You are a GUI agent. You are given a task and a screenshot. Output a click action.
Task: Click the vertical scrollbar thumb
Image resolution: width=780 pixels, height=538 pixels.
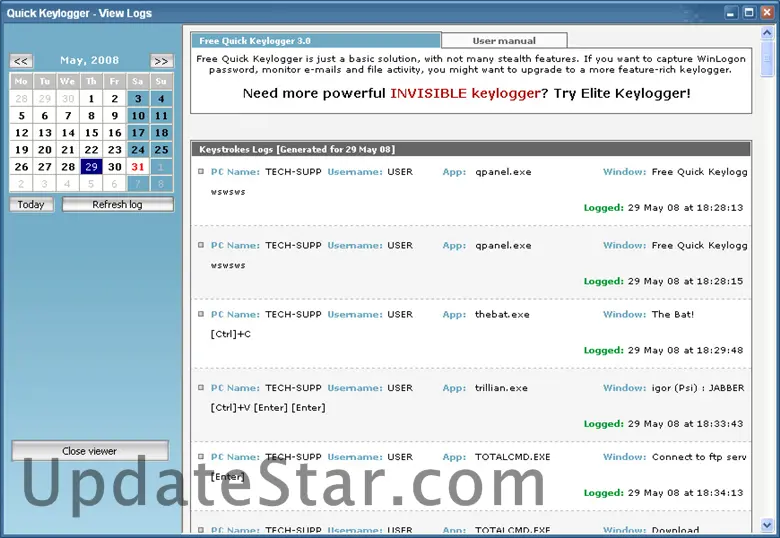[x=767, y=59]
